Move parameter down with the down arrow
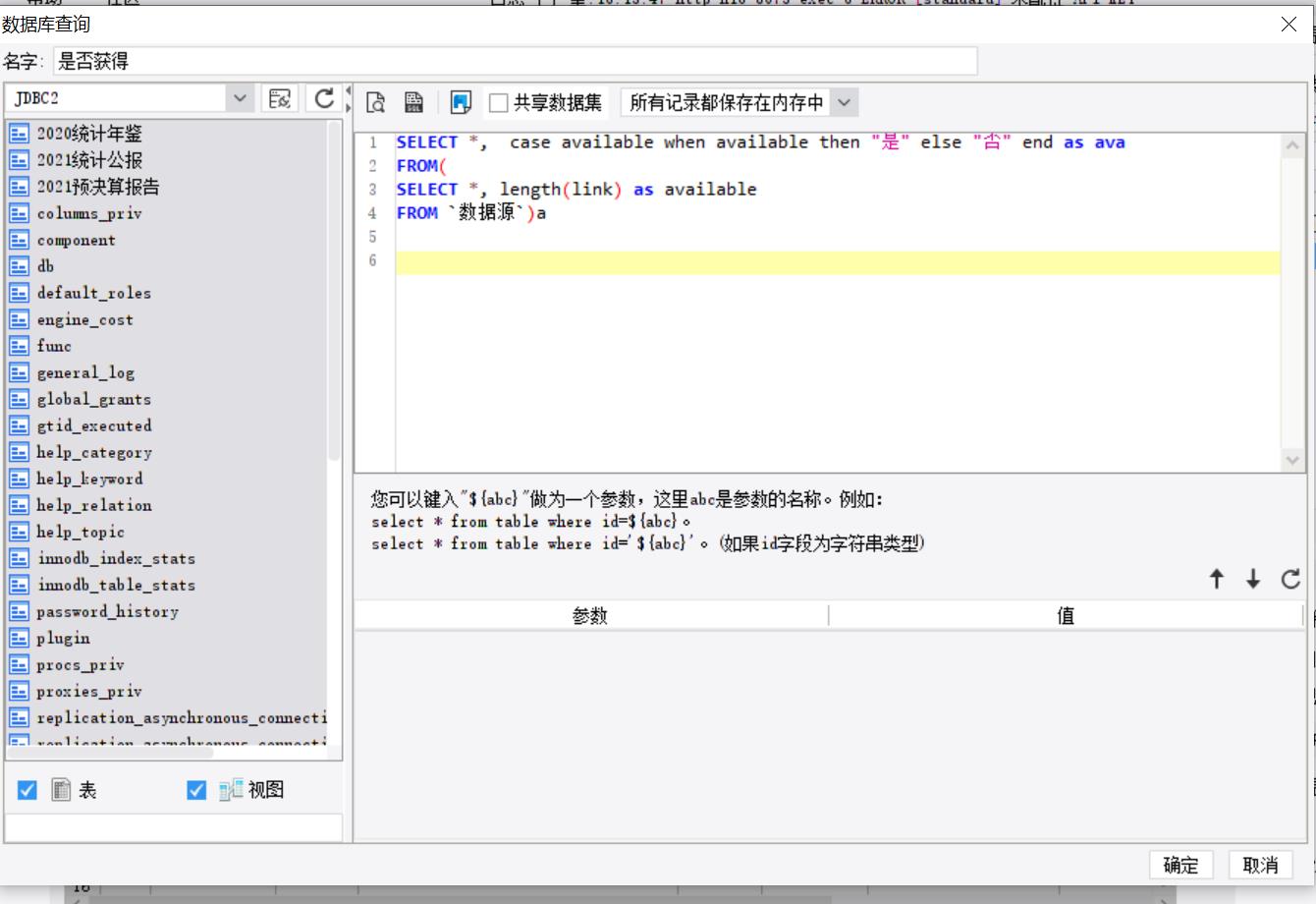1316x904 pixels. pos(1253,579)
